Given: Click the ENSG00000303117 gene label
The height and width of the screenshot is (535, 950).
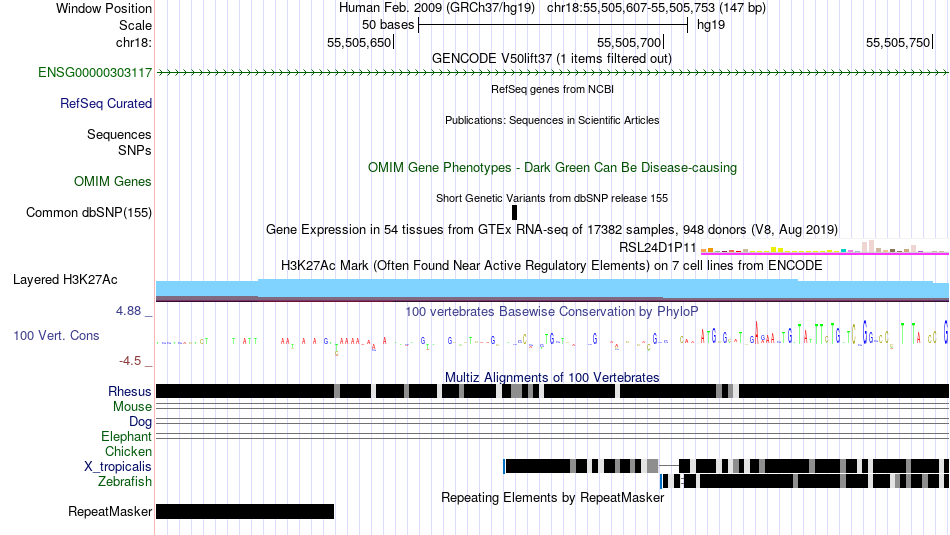Looking at the screenshot, I should point(95,73).
